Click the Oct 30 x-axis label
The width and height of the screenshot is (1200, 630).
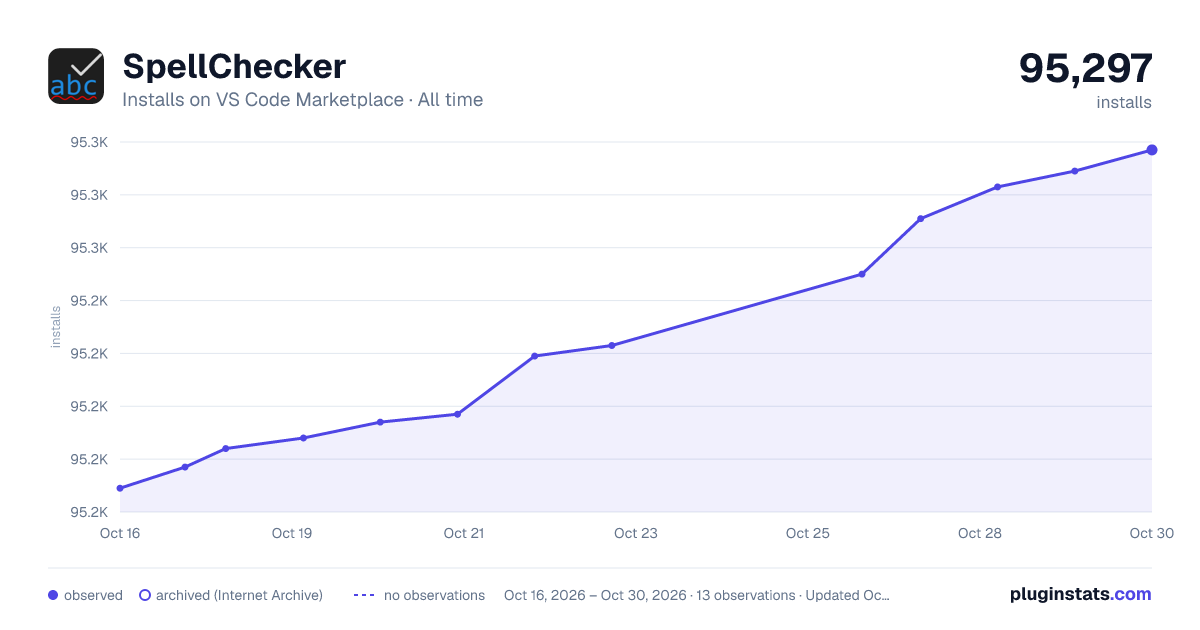(1150, 533)
